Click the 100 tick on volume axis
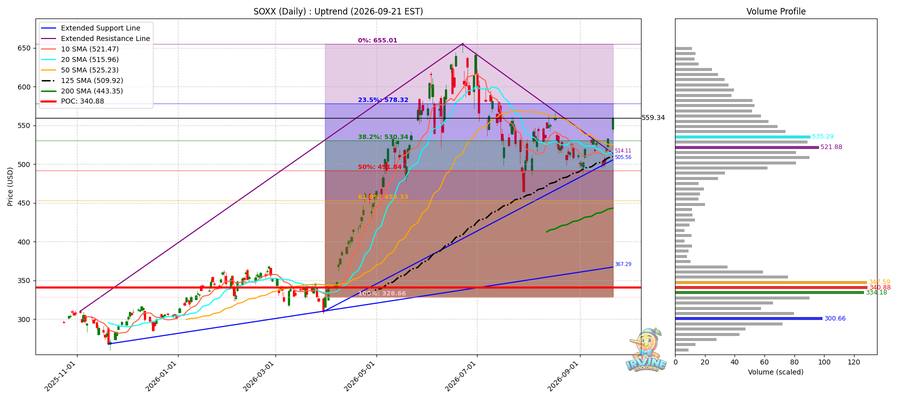900x400 pixels. point(825,362)
